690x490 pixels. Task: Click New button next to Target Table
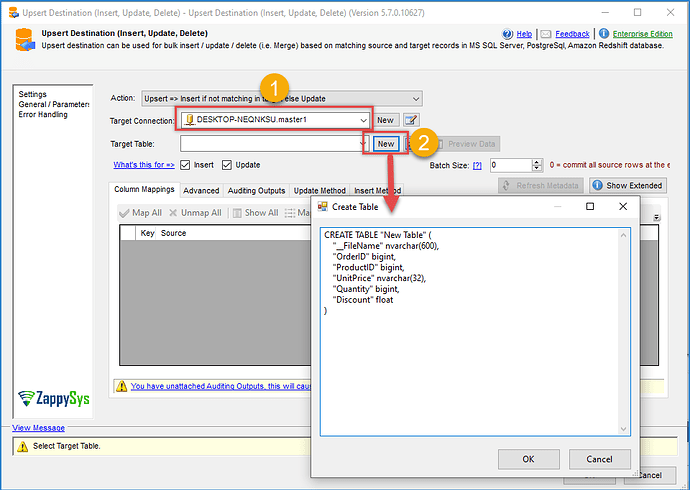tap(386, 144)
